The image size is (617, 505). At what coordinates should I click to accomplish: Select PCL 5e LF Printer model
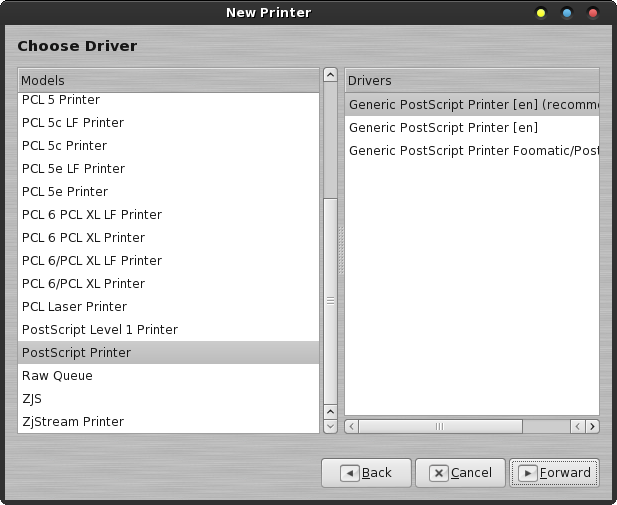pos(168,169)
